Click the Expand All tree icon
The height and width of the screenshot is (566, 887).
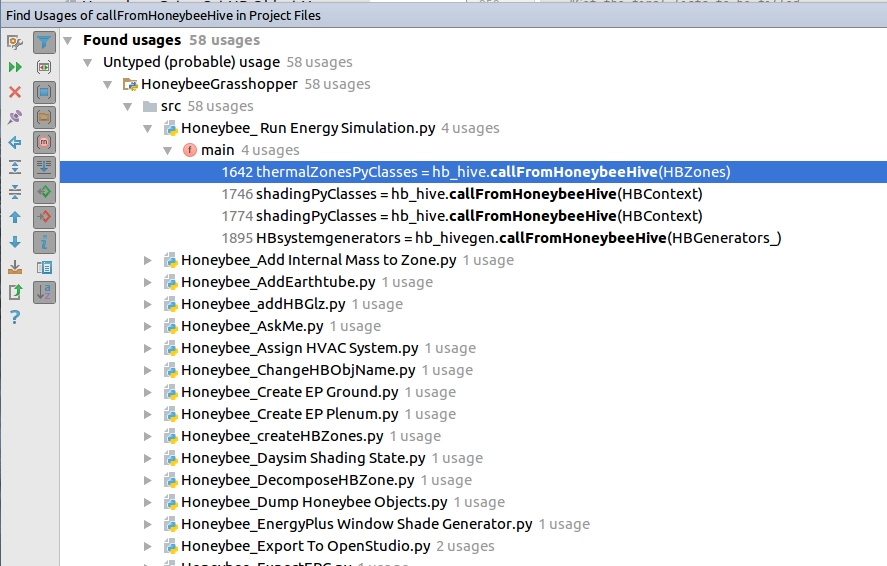pos(15,167)
